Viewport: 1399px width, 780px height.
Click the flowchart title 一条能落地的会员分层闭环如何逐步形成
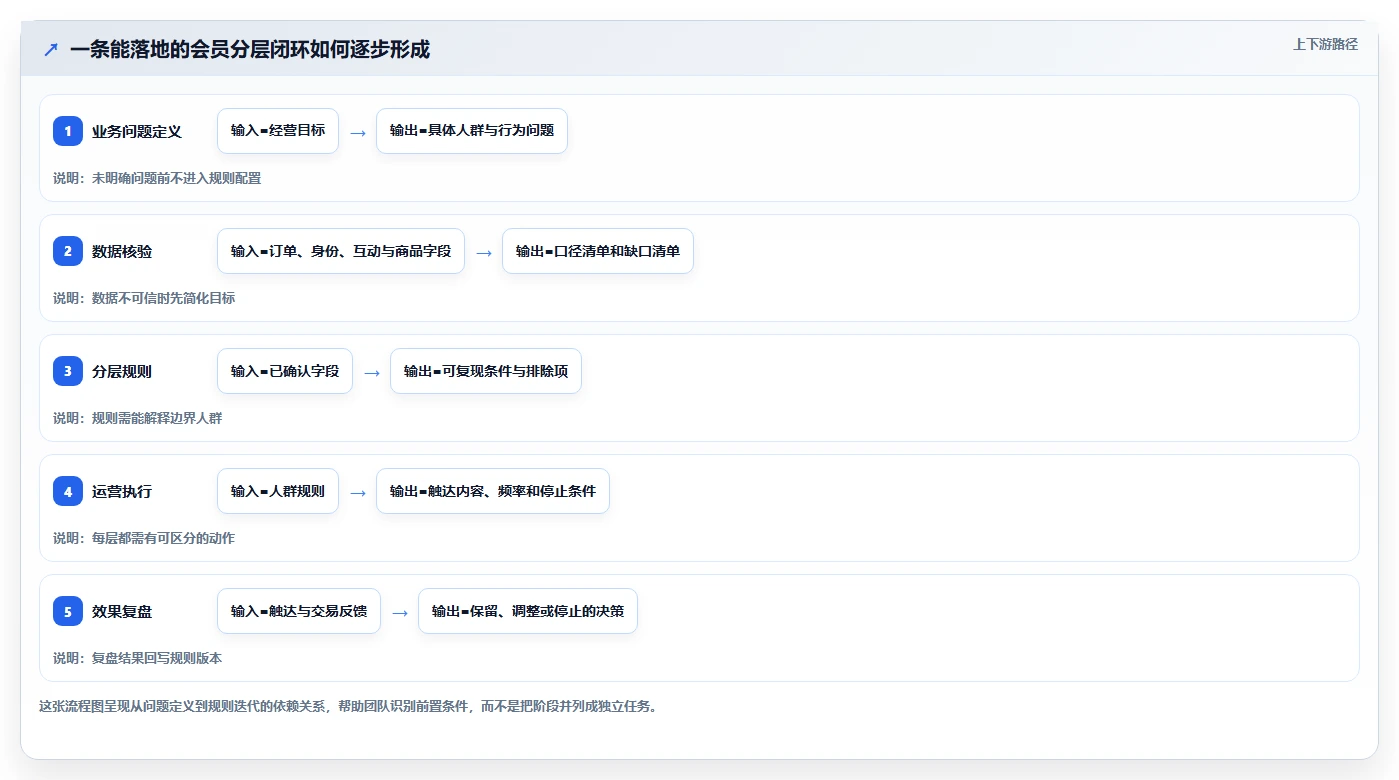coord(250,49)
